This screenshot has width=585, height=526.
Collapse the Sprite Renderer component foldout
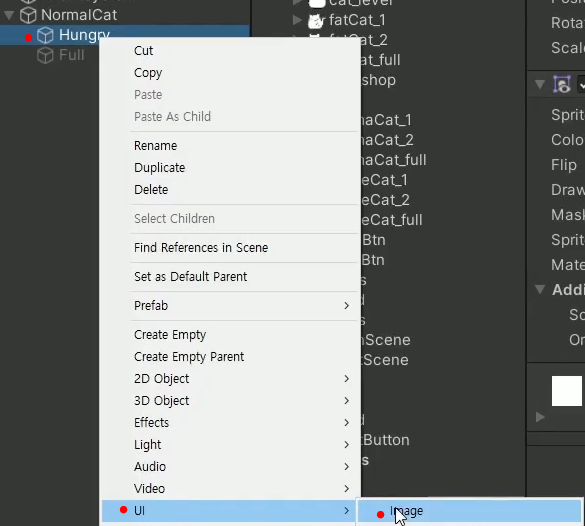point(540,84)
